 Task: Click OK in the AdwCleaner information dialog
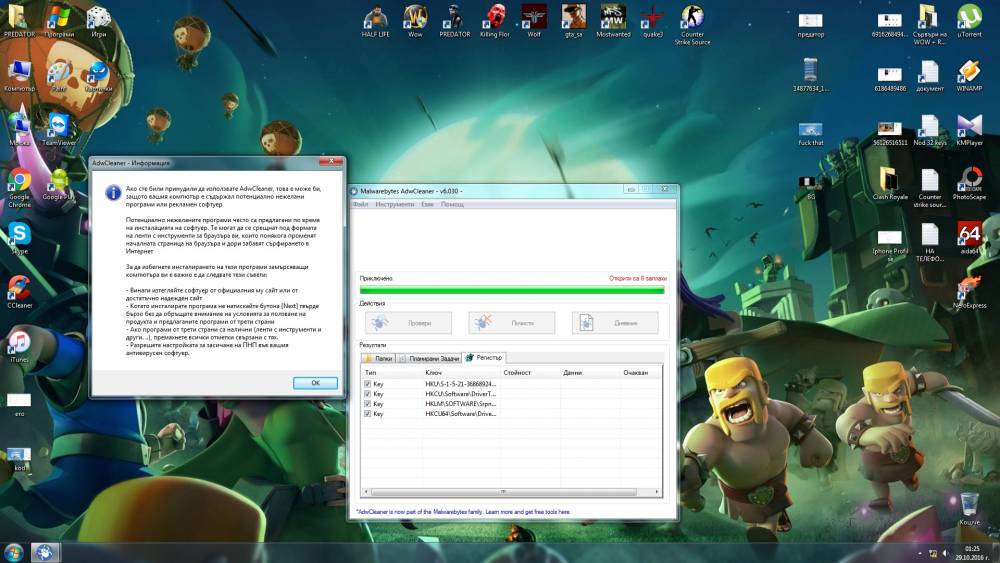[315, 383]
